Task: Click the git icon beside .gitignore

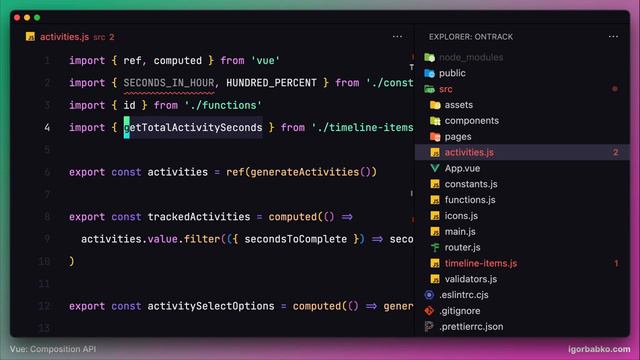Action: 429,311
